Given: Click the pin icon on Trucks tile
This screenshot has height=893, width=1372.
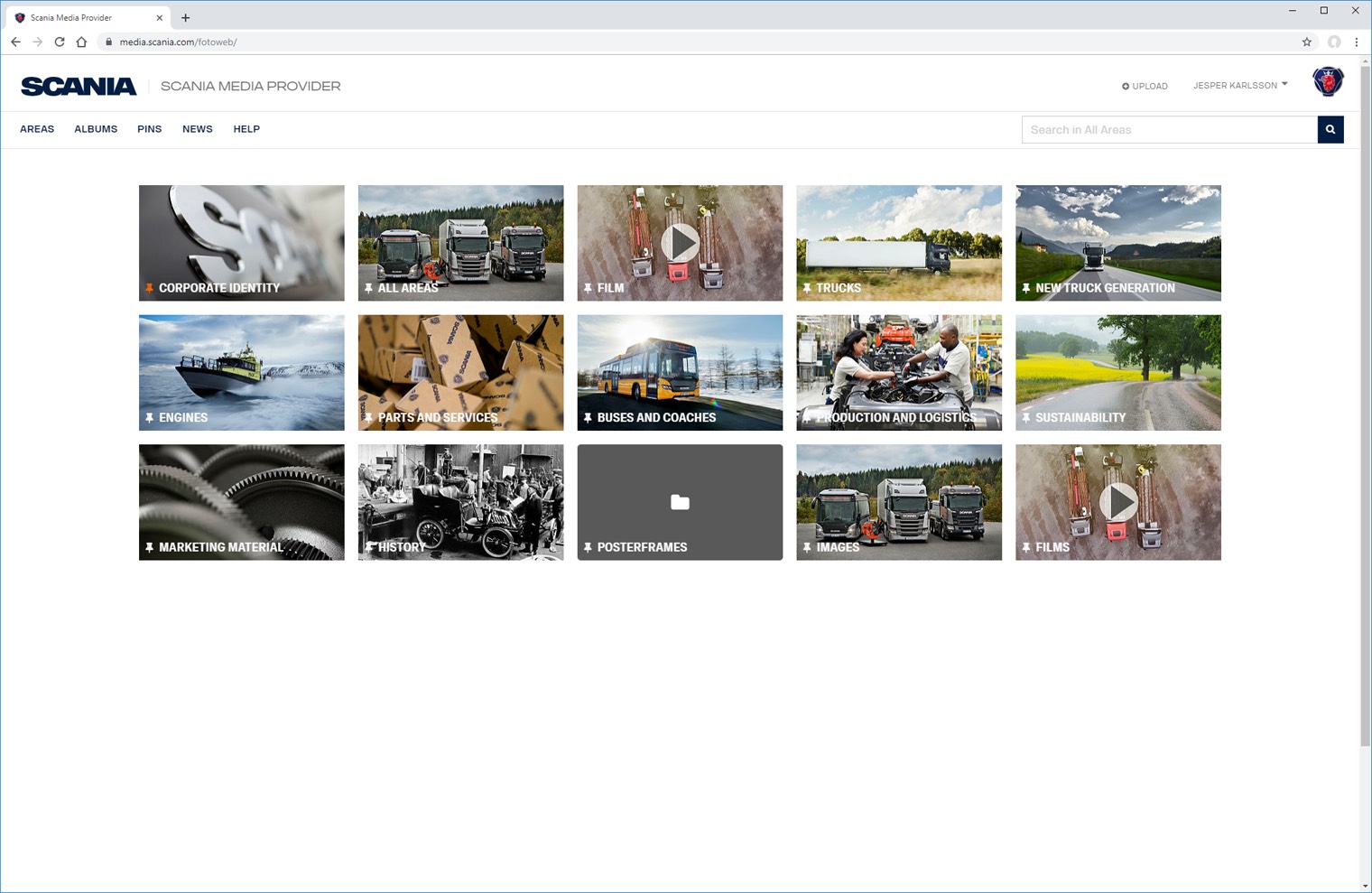Looking at the screenshot, I should tap(807, 288).
